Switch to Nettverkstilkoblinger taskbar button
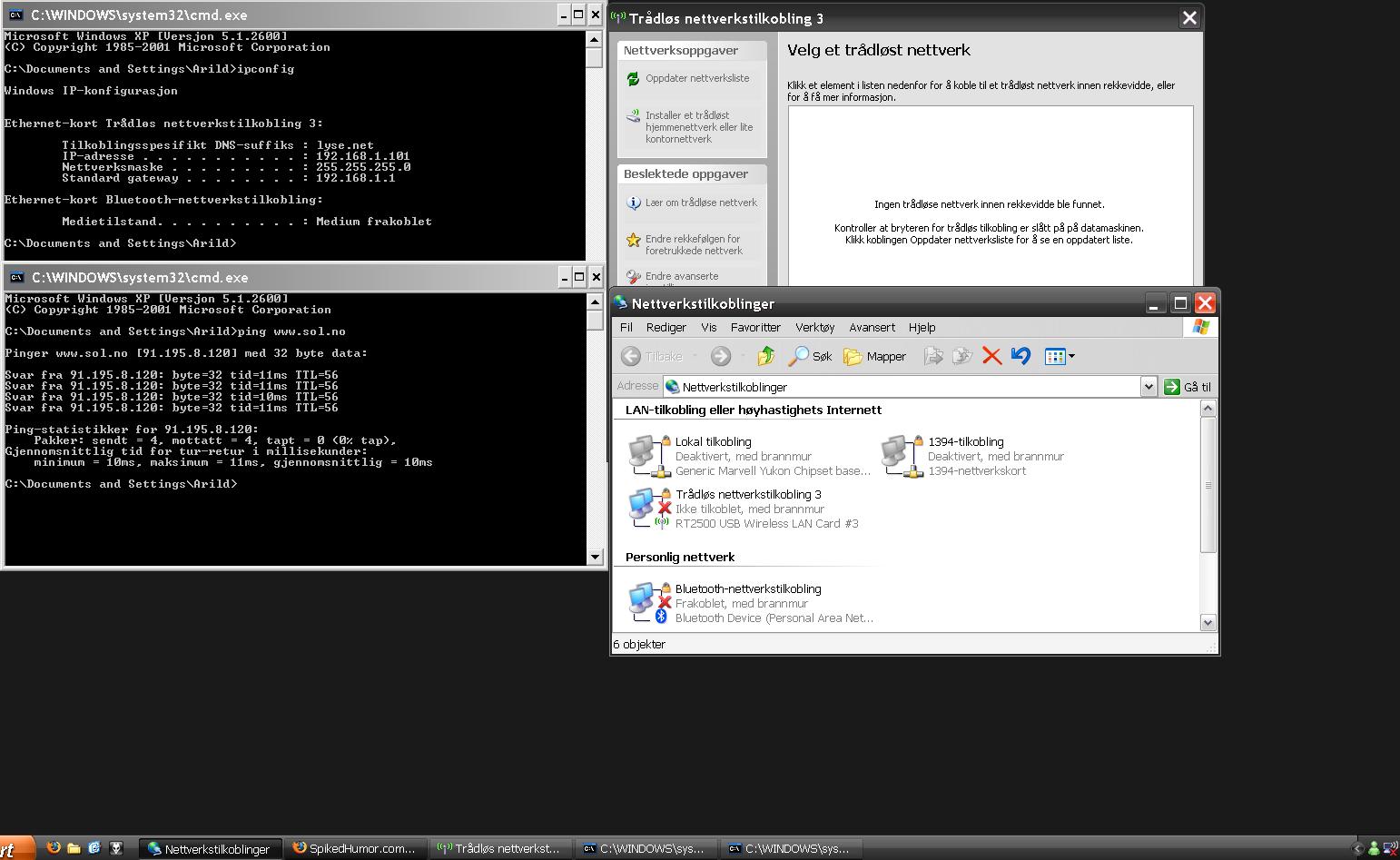The width and height of the screenshot is (1400, 860). tap(211, 848)
